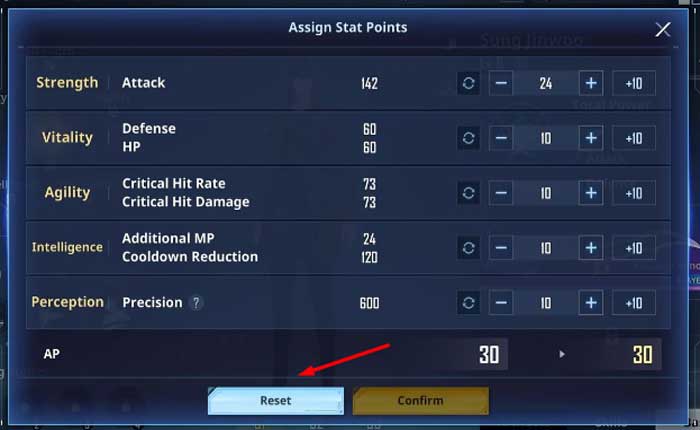Add one point to Vitality
Screen dimensions: 700x430
(591, 138)
